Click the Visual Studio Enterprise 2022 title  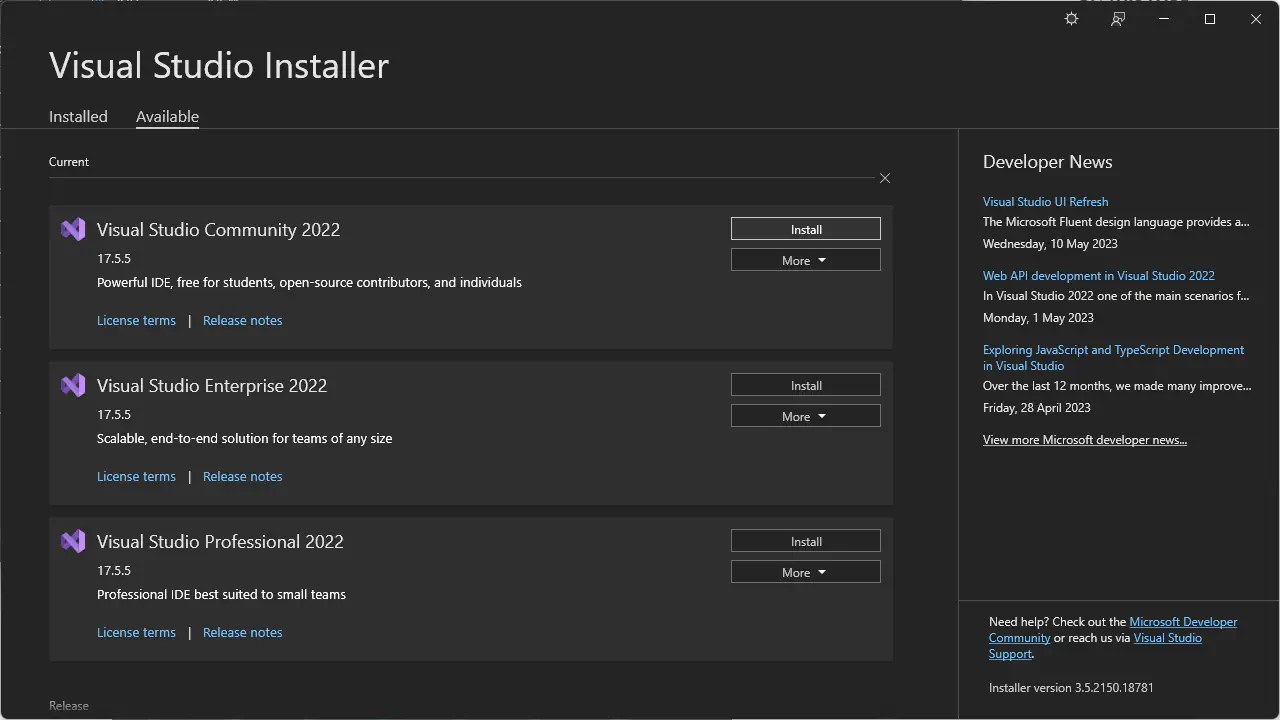[x=212, y=385]
